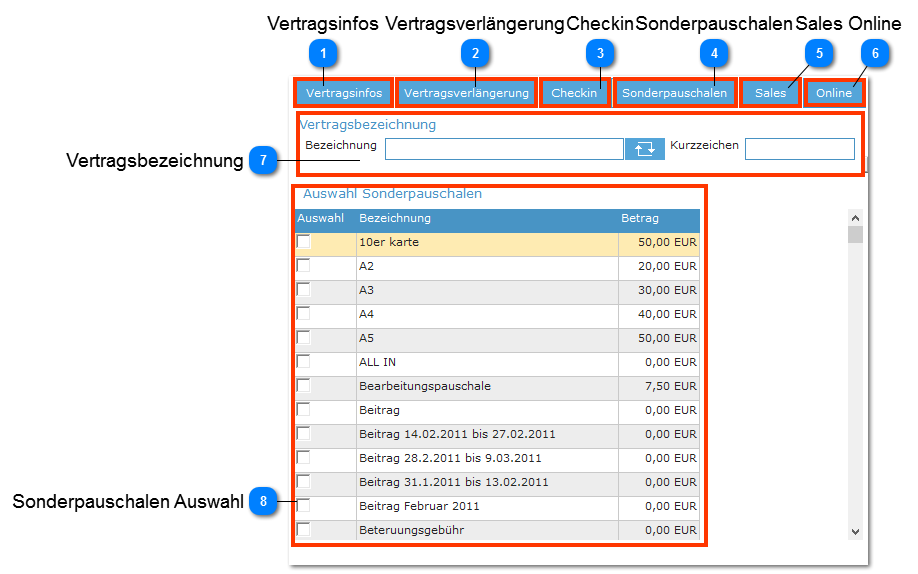Select the A5 row name
The height and width of the screenshot is (574, 918).
(x=366, y=339)
